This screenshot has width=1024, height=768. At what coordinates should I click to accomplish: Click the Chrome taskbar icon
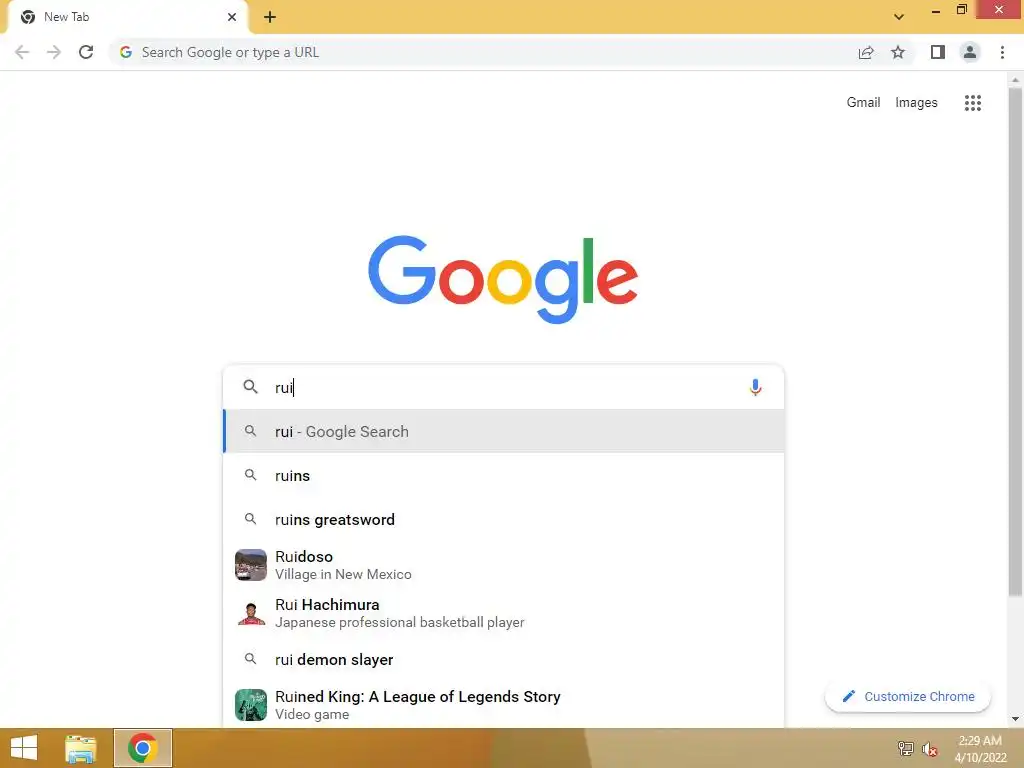143,748
